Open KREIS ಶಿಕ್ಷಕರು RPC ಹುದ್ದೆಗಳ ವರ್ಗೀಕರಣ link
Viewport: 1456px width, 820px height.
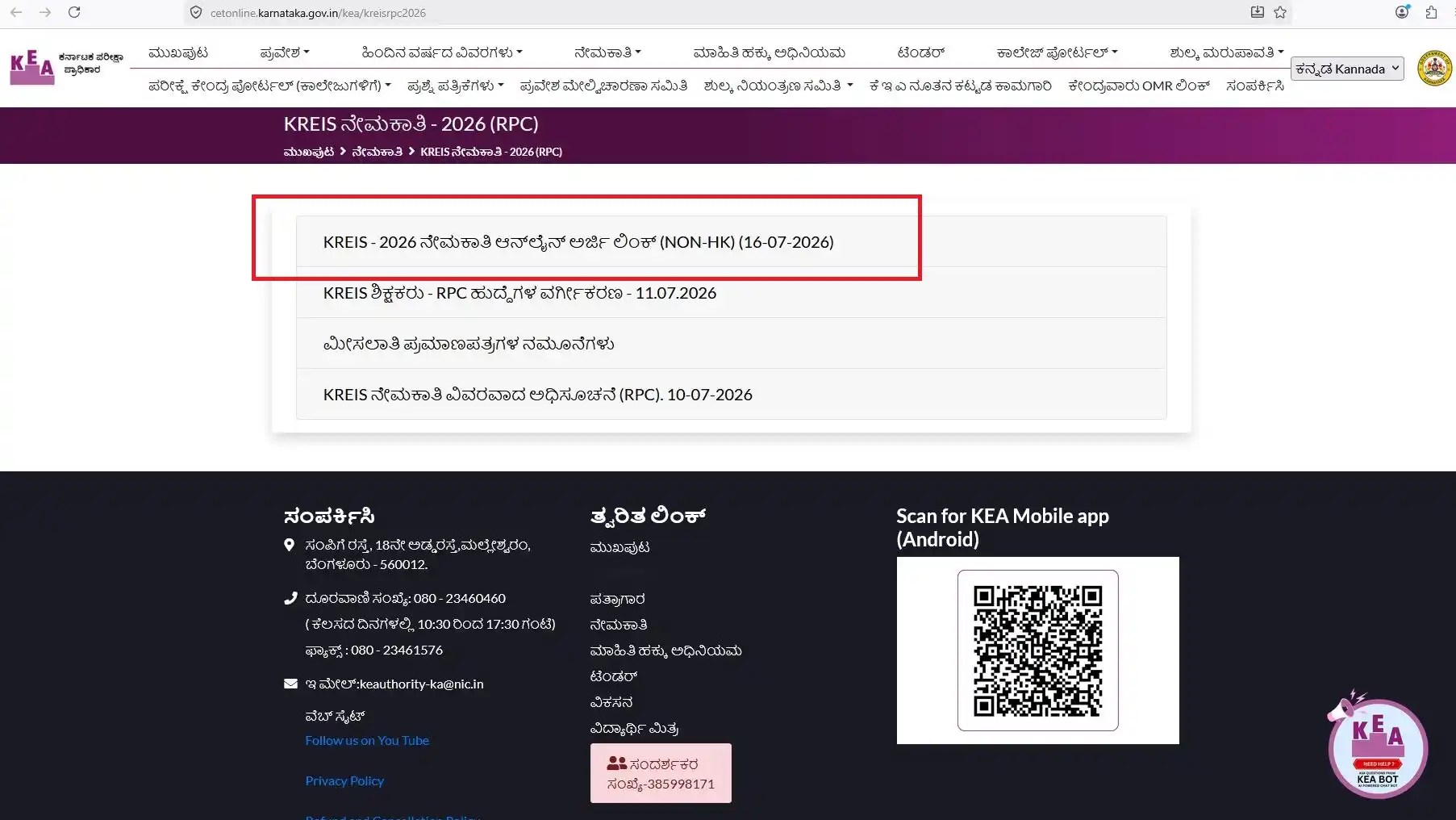(x=731, y=292)
